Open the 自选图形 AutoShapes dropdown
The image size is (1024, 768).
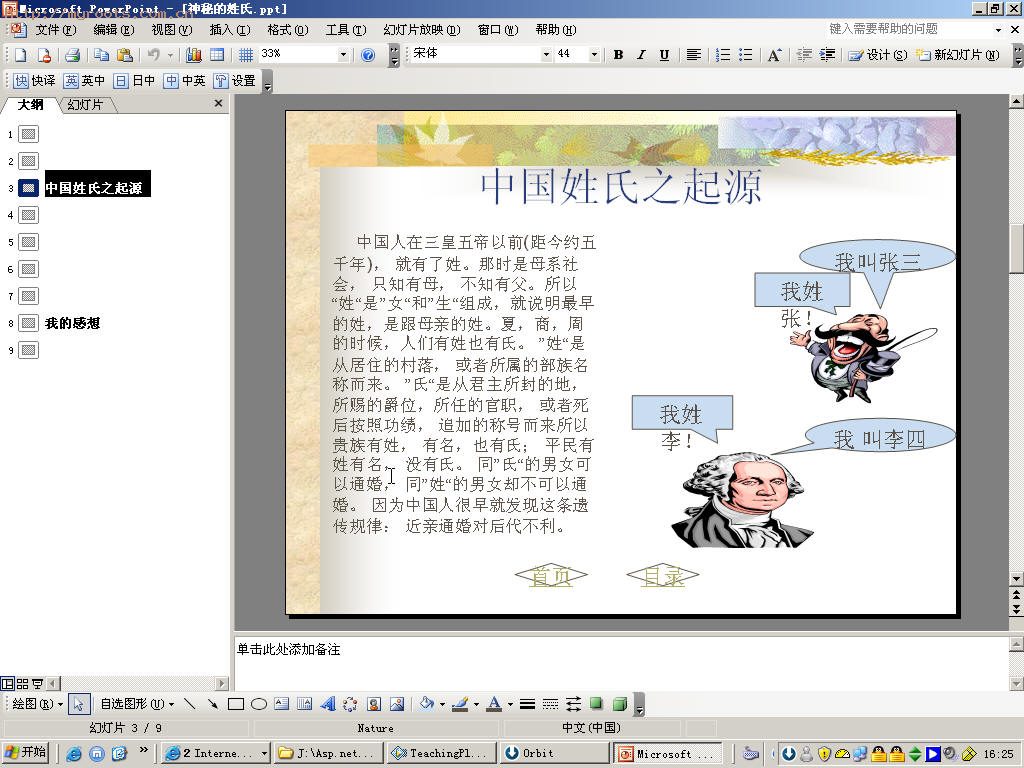[136, 704]
